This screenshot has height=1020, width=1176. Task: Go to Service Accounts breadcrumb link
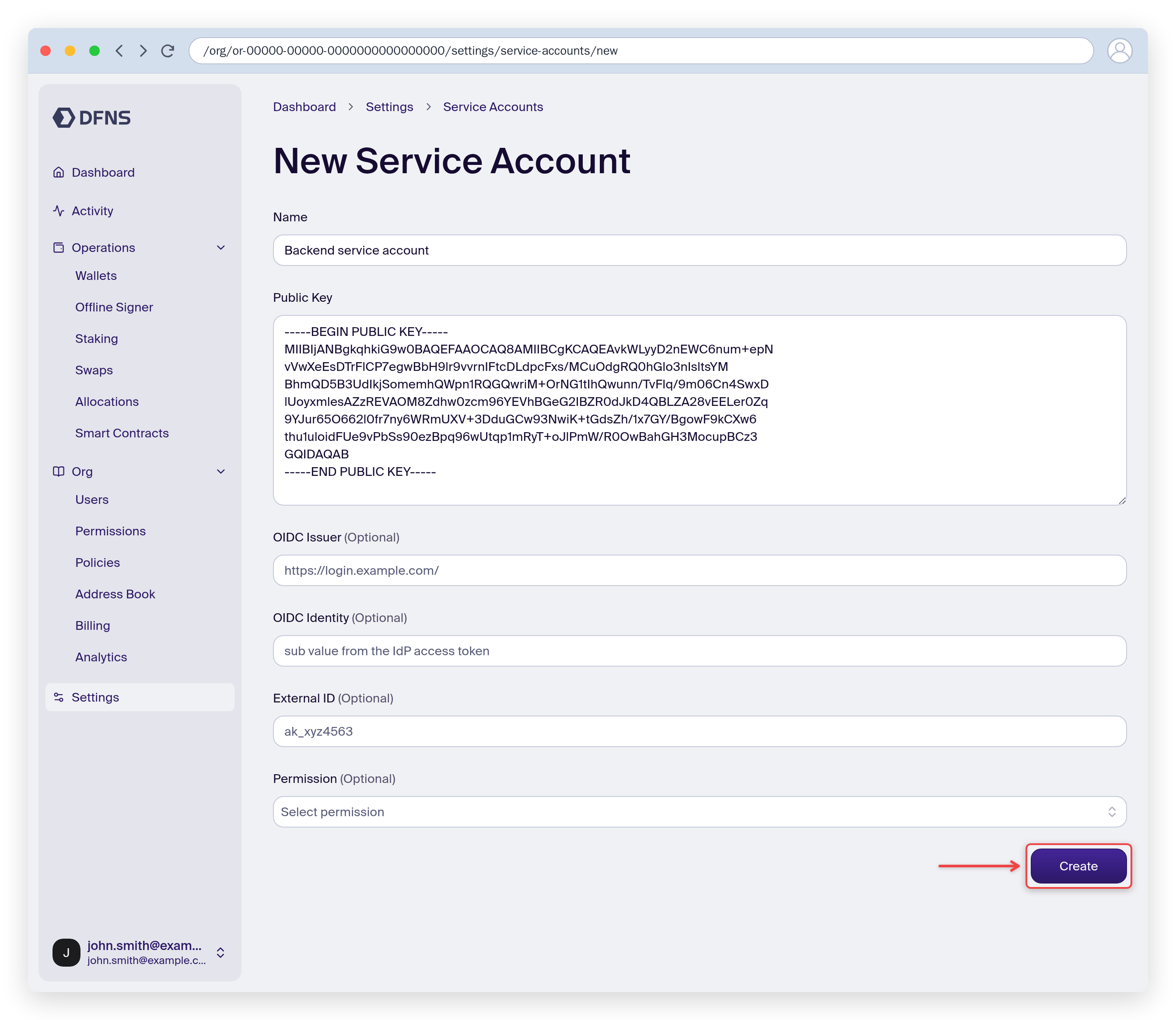[493, 107]
